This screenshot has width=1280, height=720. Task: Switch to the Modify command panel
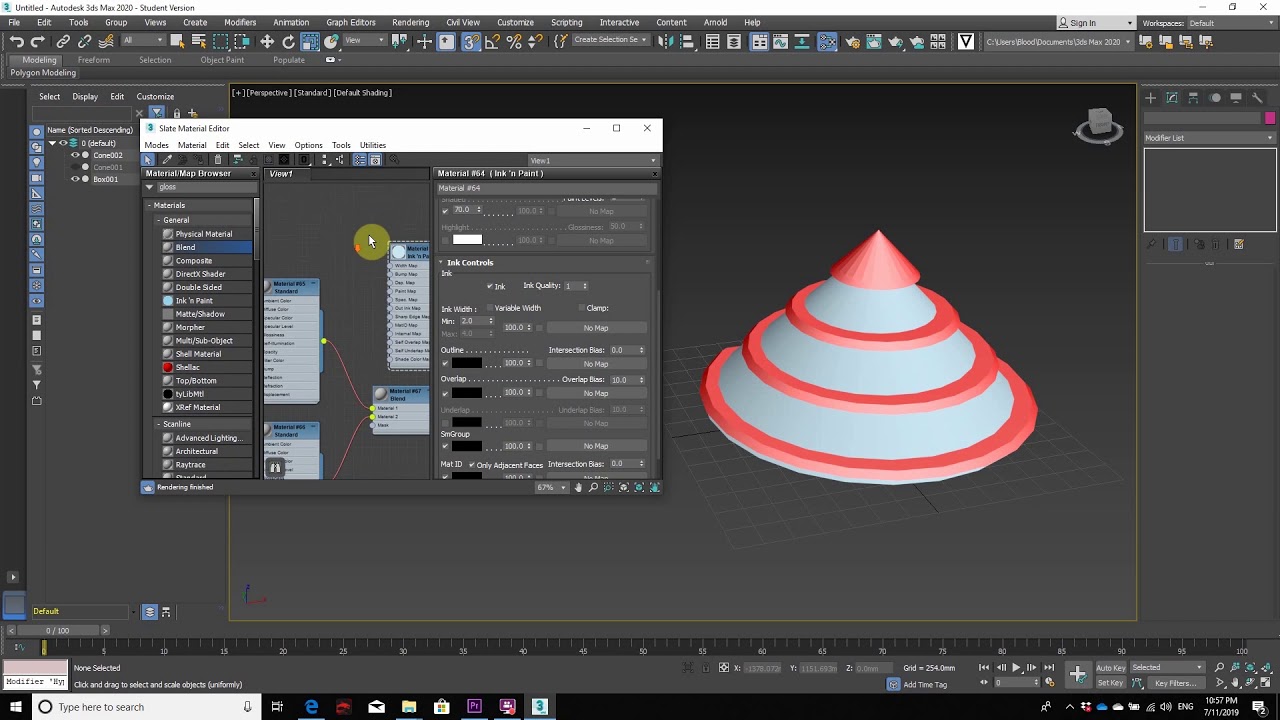pyautogui.click(x=1172, y=97)
